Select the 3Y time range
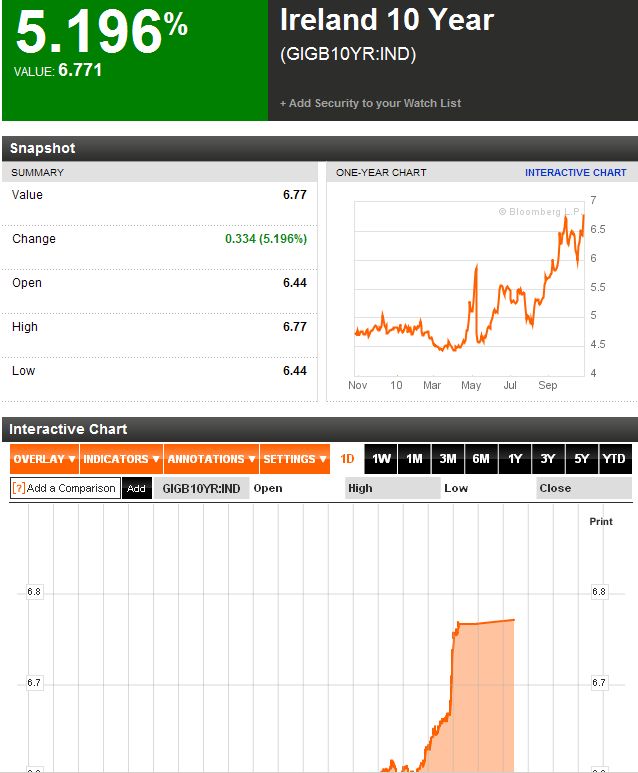This screenshot has height=773, width=638. [x=548, y=459]
